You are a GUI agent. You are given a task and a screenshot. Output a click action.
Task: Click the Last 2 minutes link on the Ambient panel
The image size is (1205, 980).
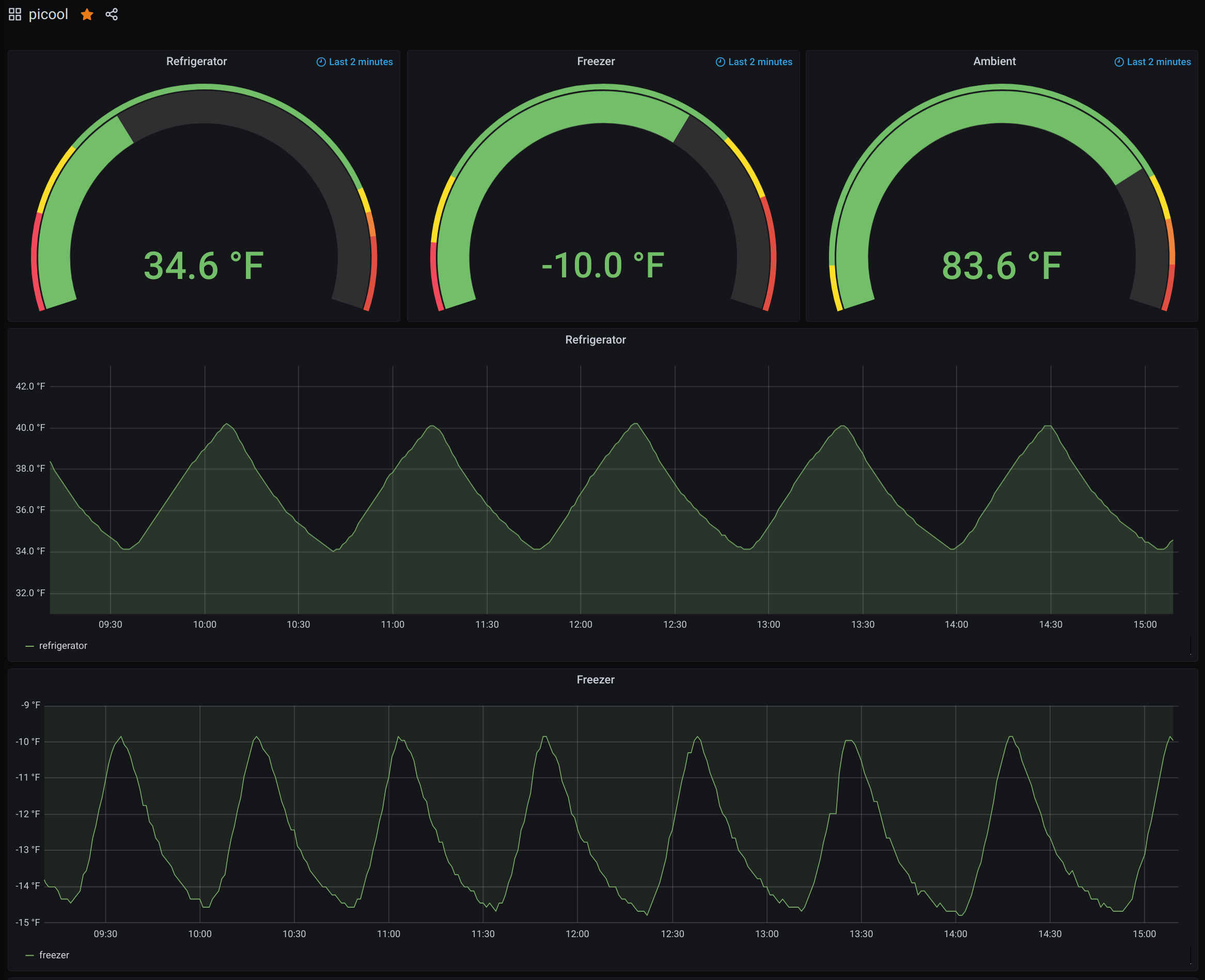coord(1158,62)
